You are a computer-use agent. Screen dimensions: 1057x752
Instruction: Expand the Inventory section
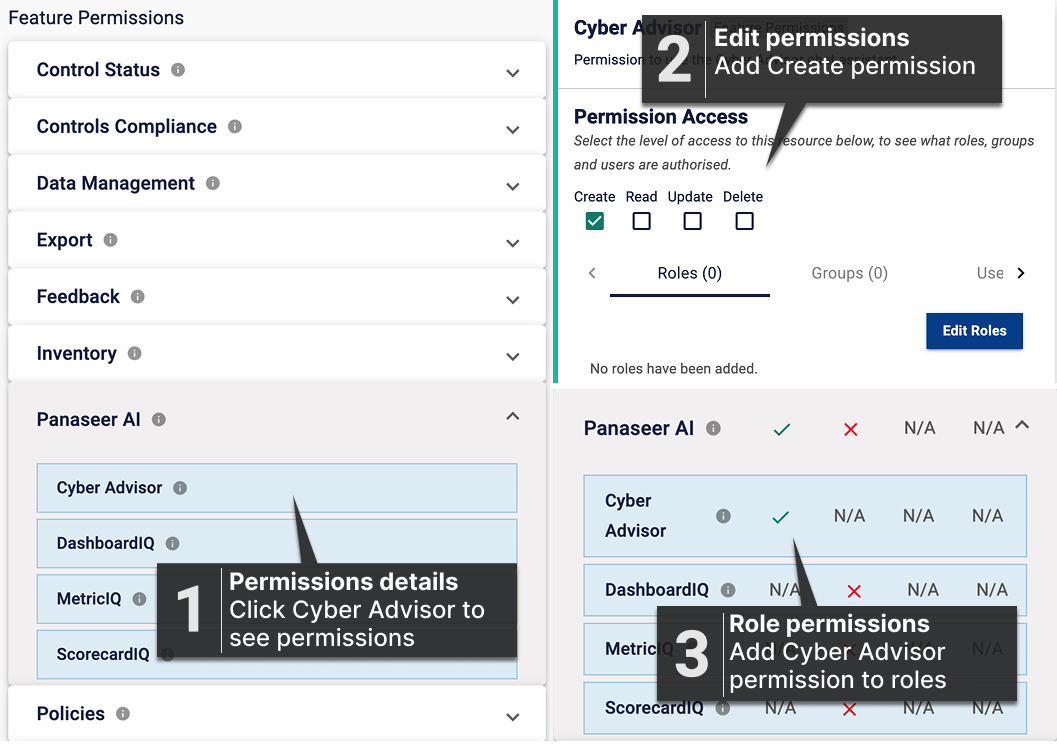(x=513, y=356)
